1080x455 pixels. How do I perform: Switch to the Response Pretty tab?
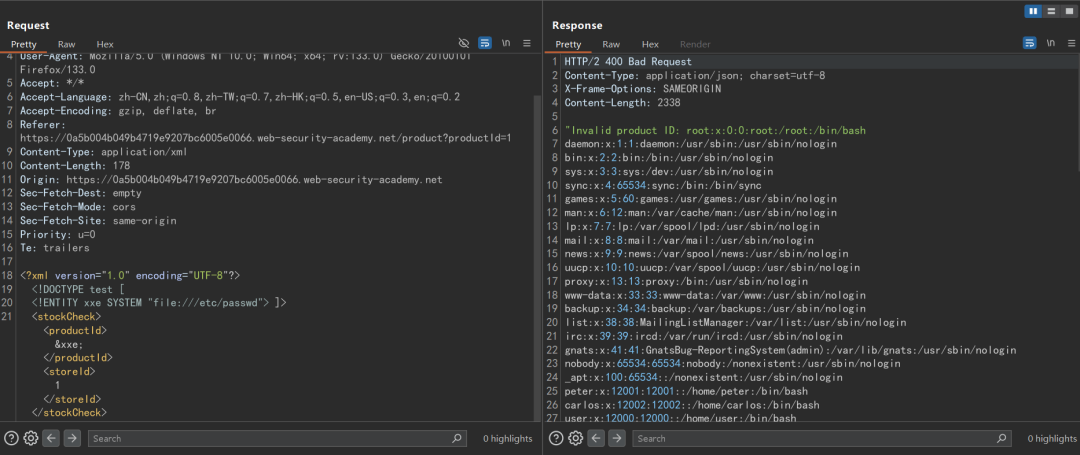(568, 44)
